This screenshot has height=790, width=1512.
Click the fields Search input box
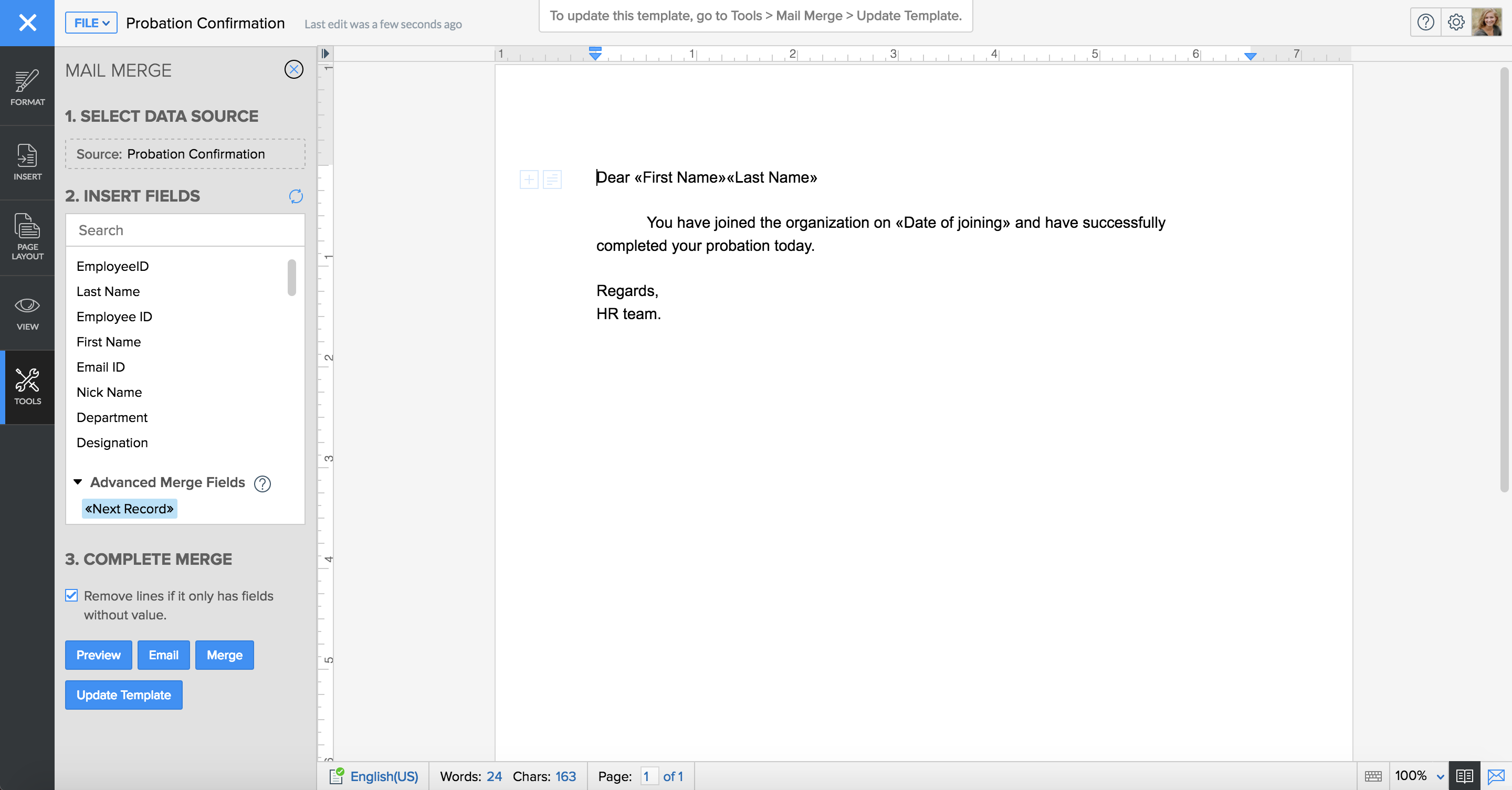tap(185, 230)
